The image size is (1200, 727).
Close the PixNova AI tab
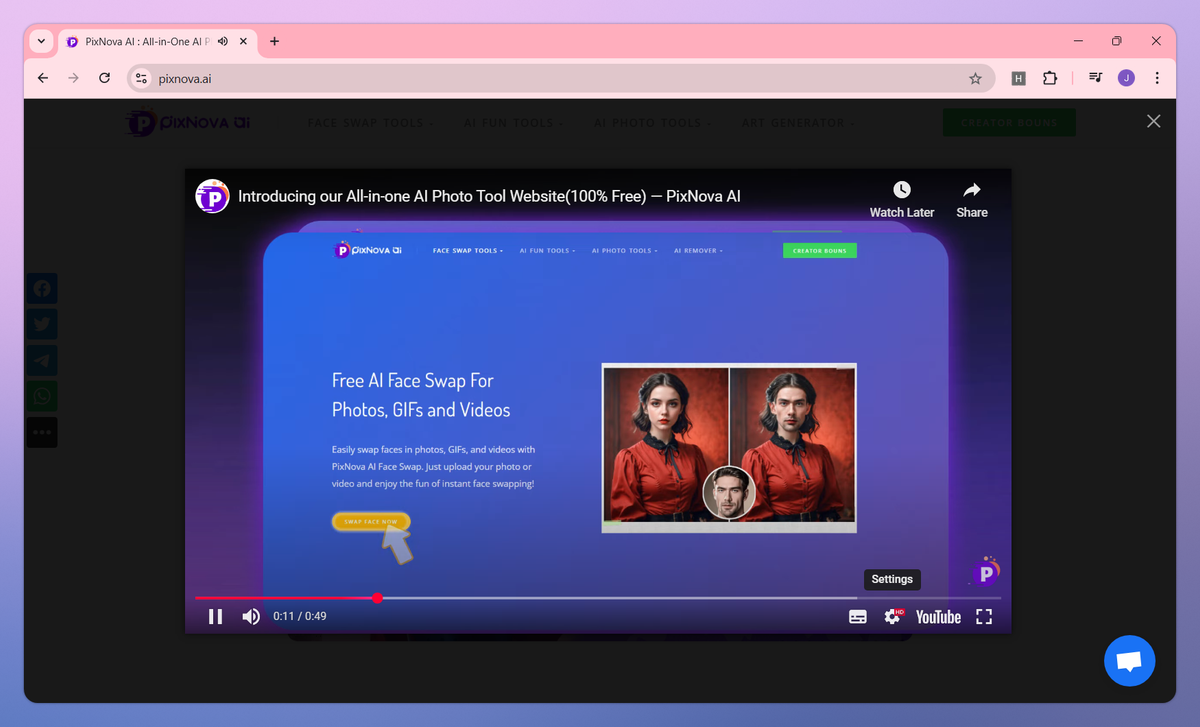[x=244, y=42]
